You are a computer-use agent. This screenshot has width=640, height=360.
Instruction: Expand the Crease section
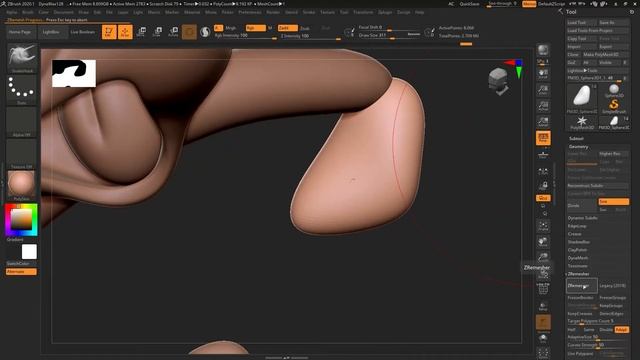coord(574,234)
